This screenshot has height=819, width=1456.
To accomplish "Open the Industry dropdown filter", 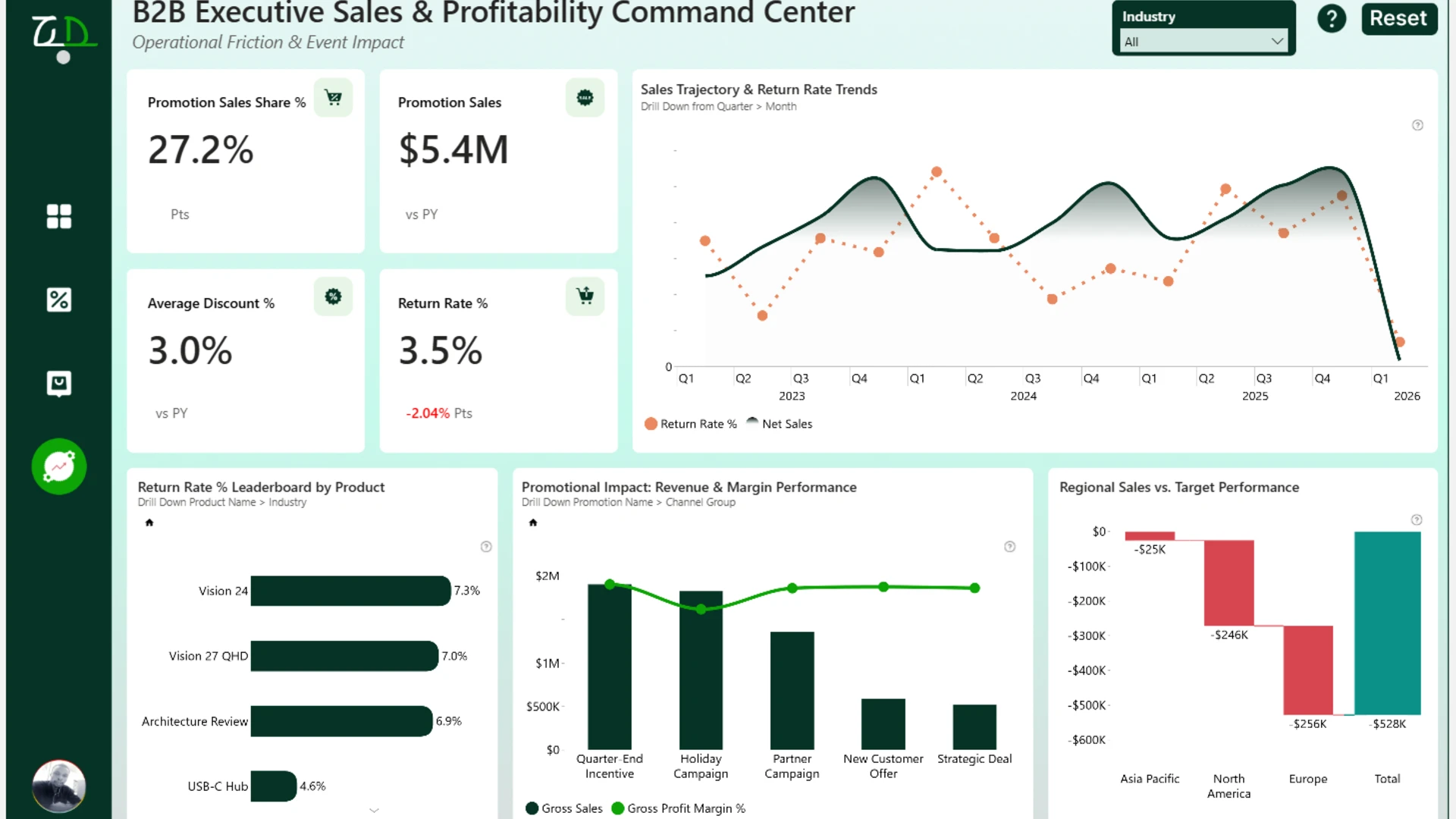I will (1203, 42).
